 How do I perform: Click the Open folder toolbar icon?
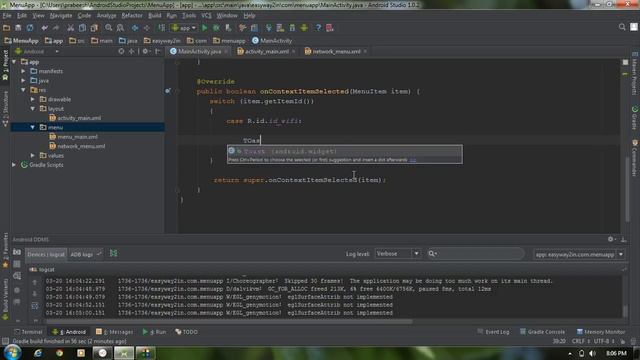coord(7,28)
